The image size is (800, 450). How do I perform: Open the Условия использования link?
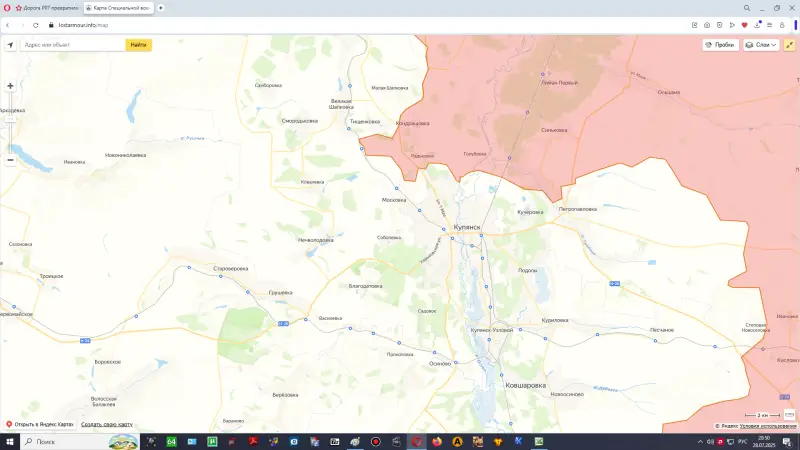tap(768, 426)
